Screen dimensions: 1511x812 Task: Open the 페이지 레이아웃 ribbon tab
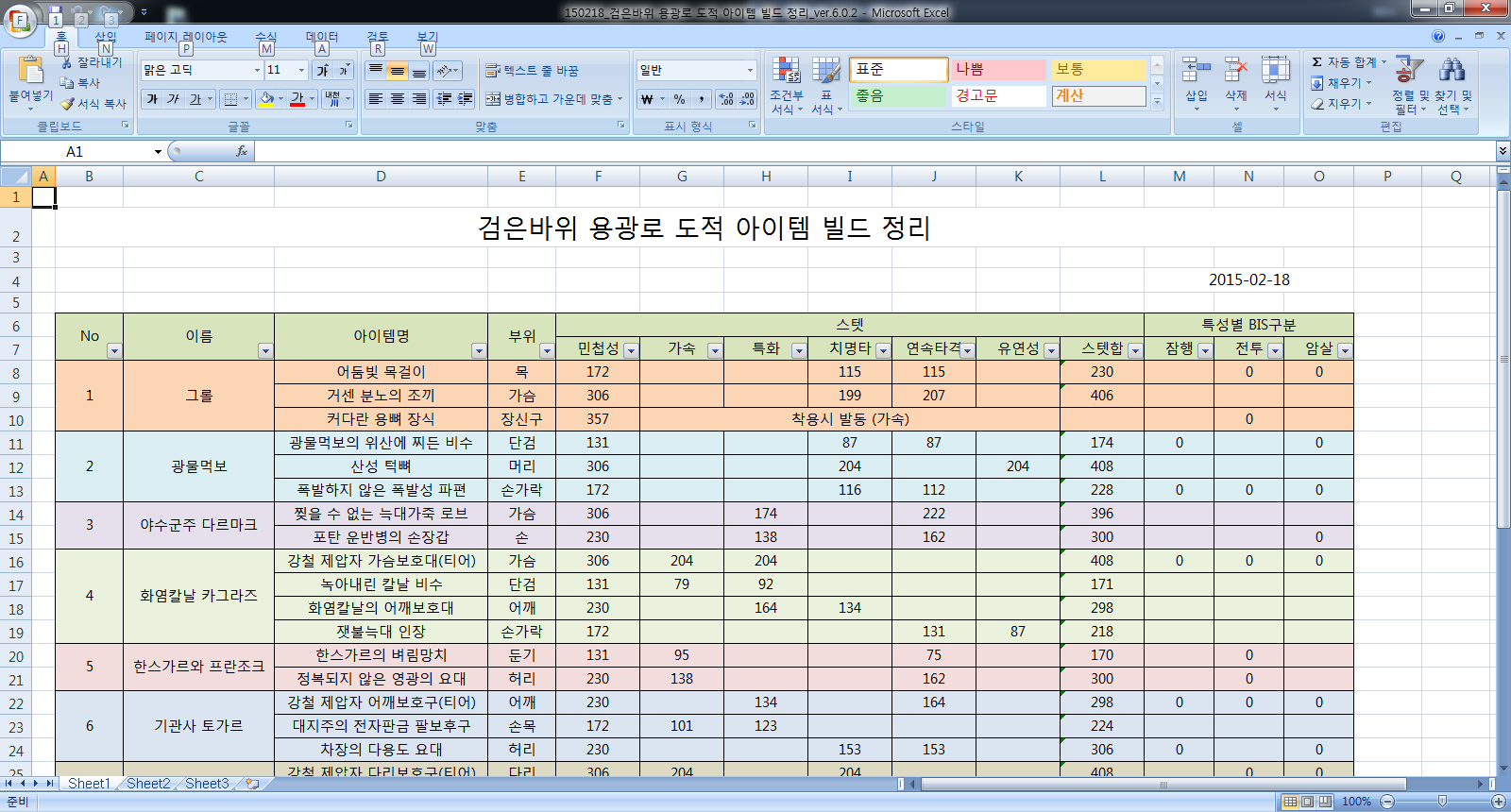(x=185, y=37)
